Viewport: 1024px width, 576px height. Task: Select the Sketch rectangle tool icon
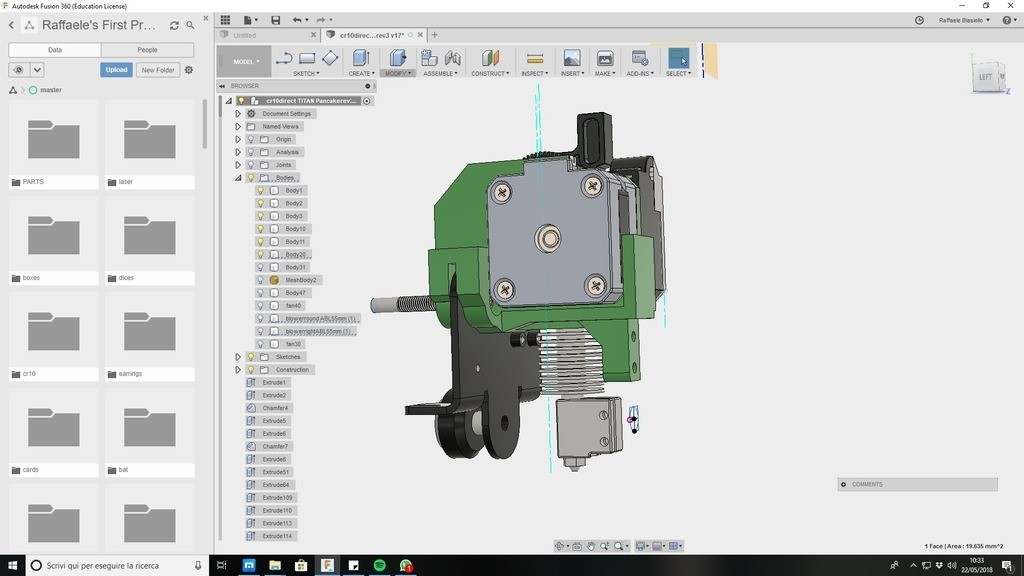click(307, 59)
